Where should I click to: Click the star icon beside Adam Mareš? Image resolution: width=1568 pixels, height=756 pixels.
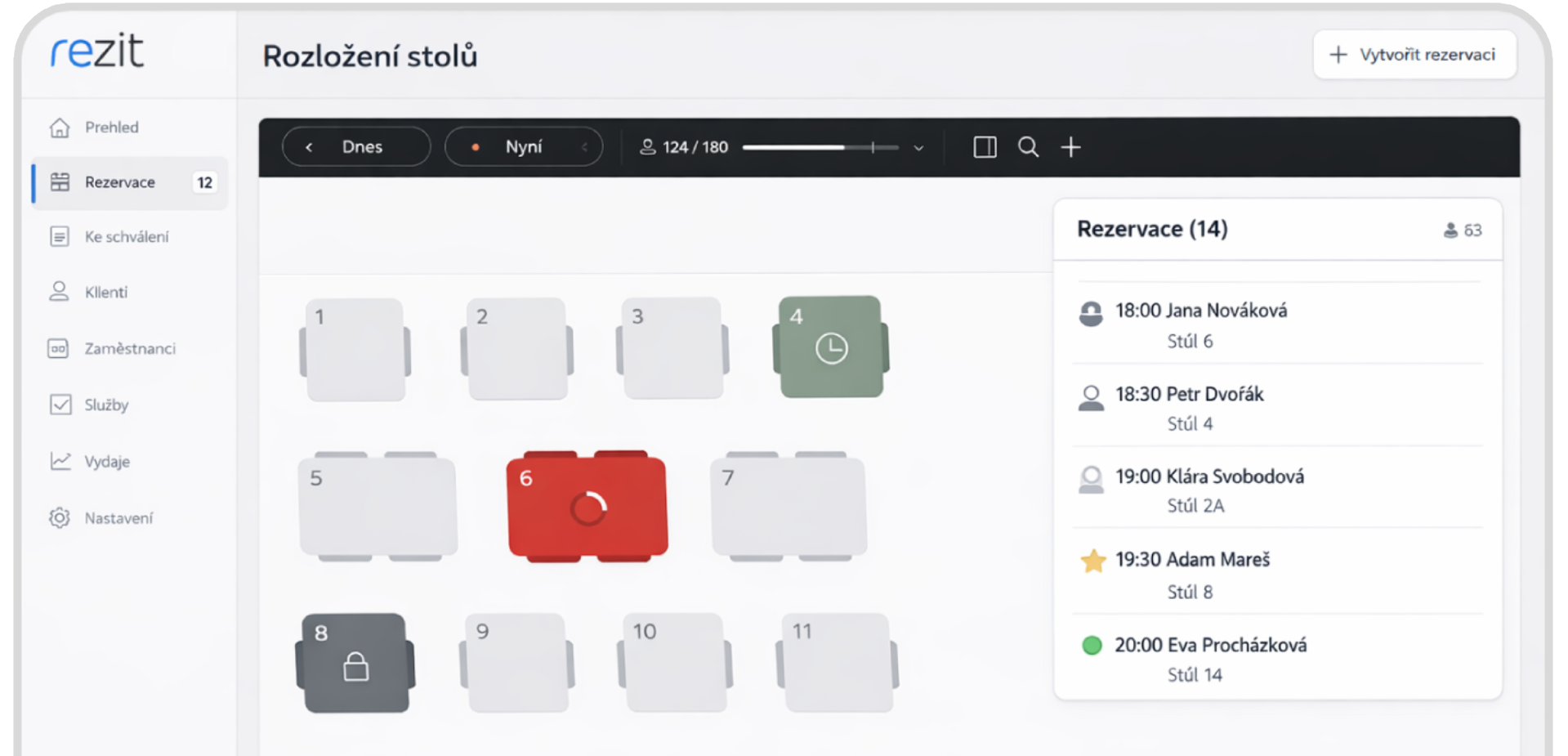tap(1092, 561)
